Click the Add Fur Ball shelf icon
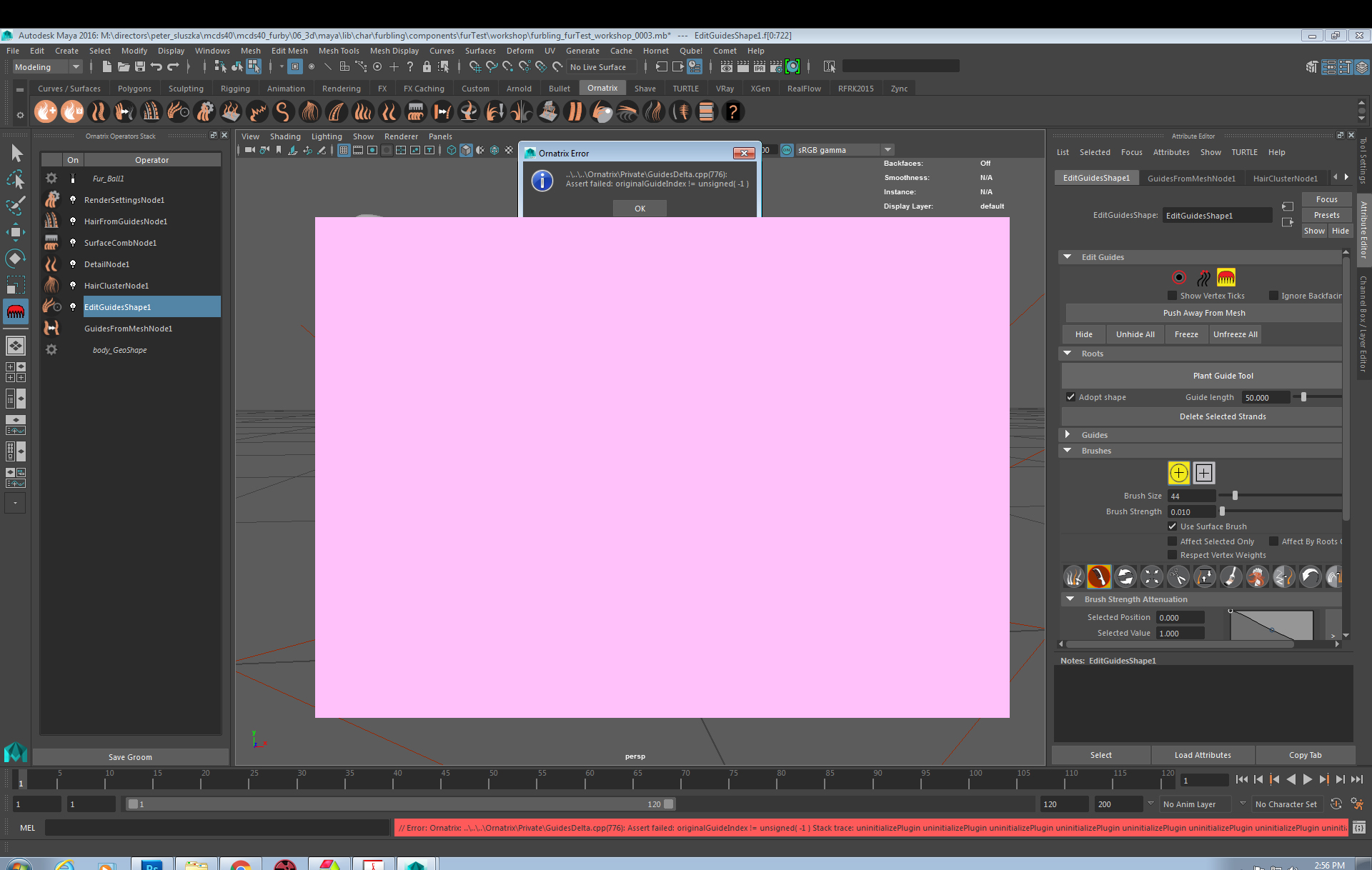The height and width of the screenshot is (870, 1372). [46, 112]
